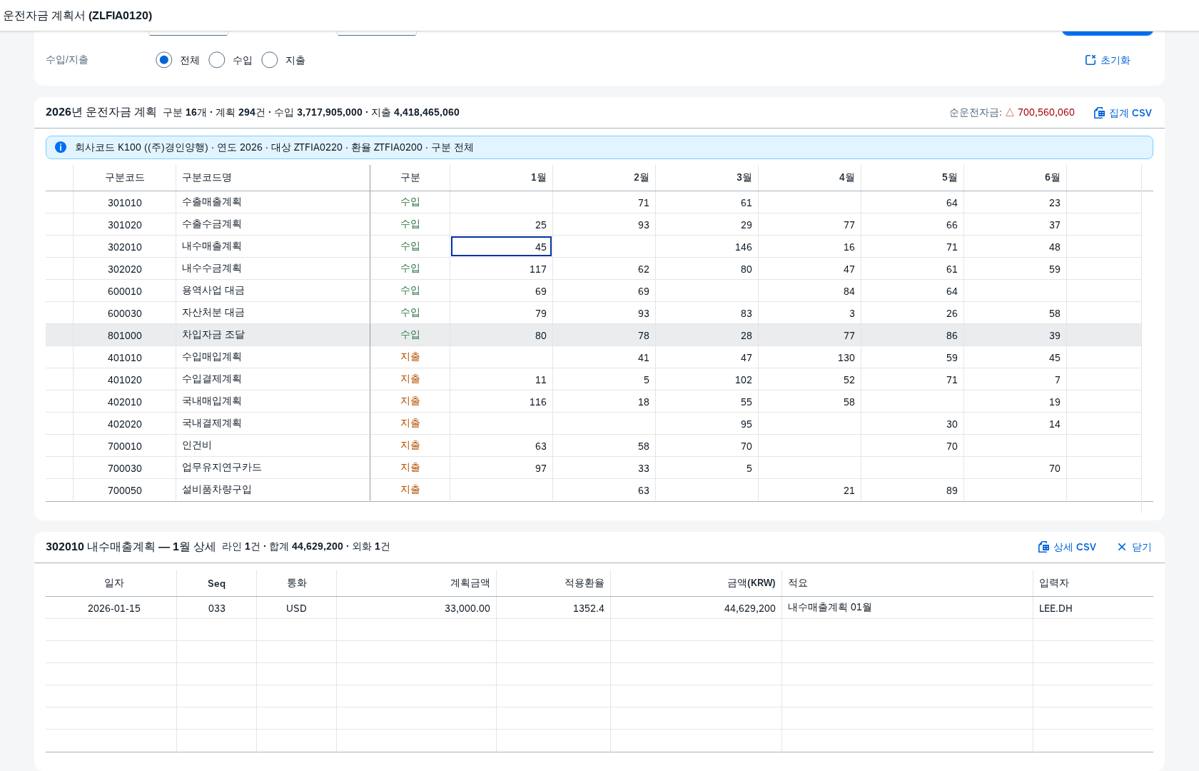Image resolution: width=1199 pixels, height=771 pixels.
Task: Click the 통화 detail column header
Action: point(297,584)
